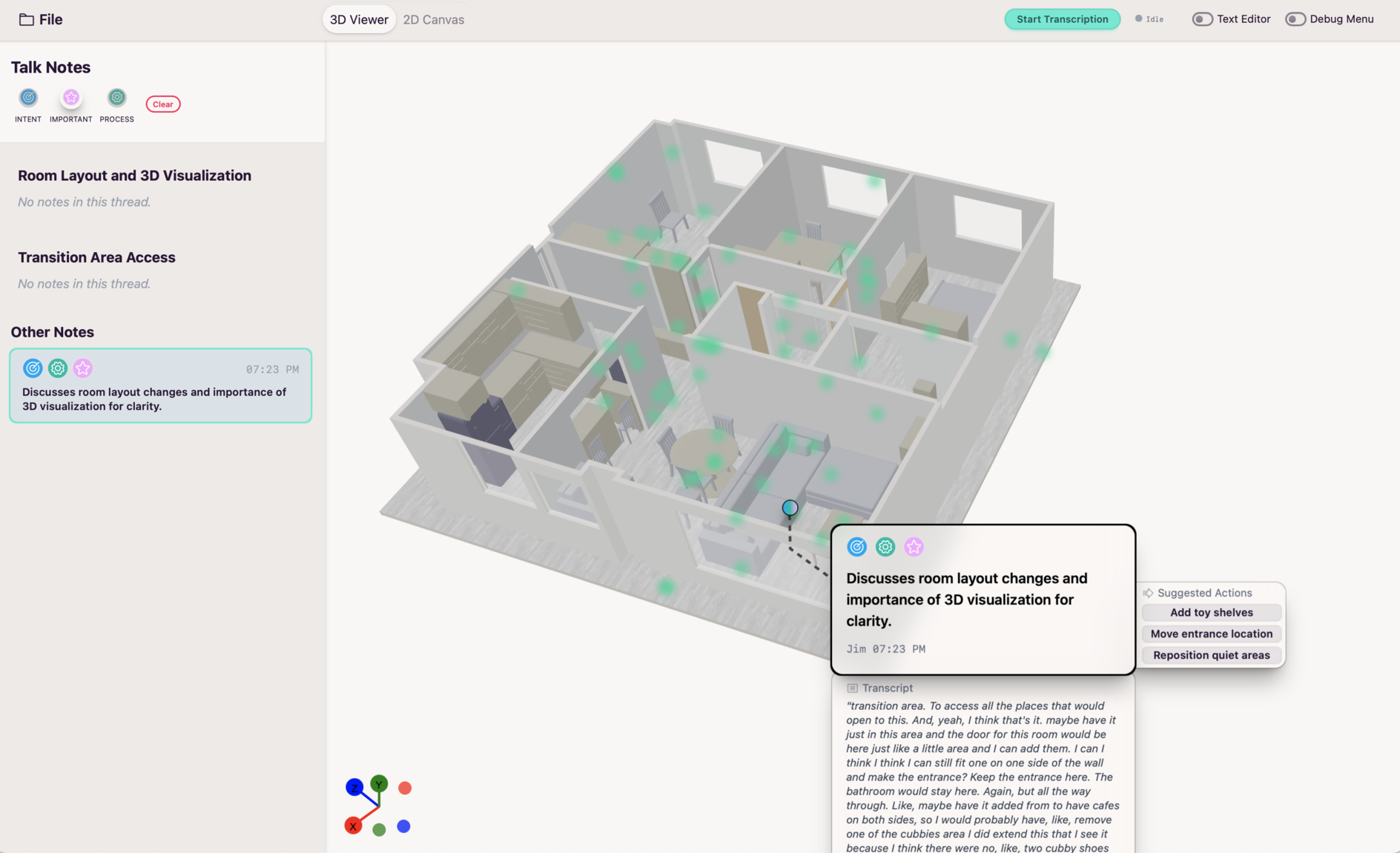The width and height of the screenshot is (1400, 853).
Task: Collapse the Transcript section header
Action: point(887,688)
